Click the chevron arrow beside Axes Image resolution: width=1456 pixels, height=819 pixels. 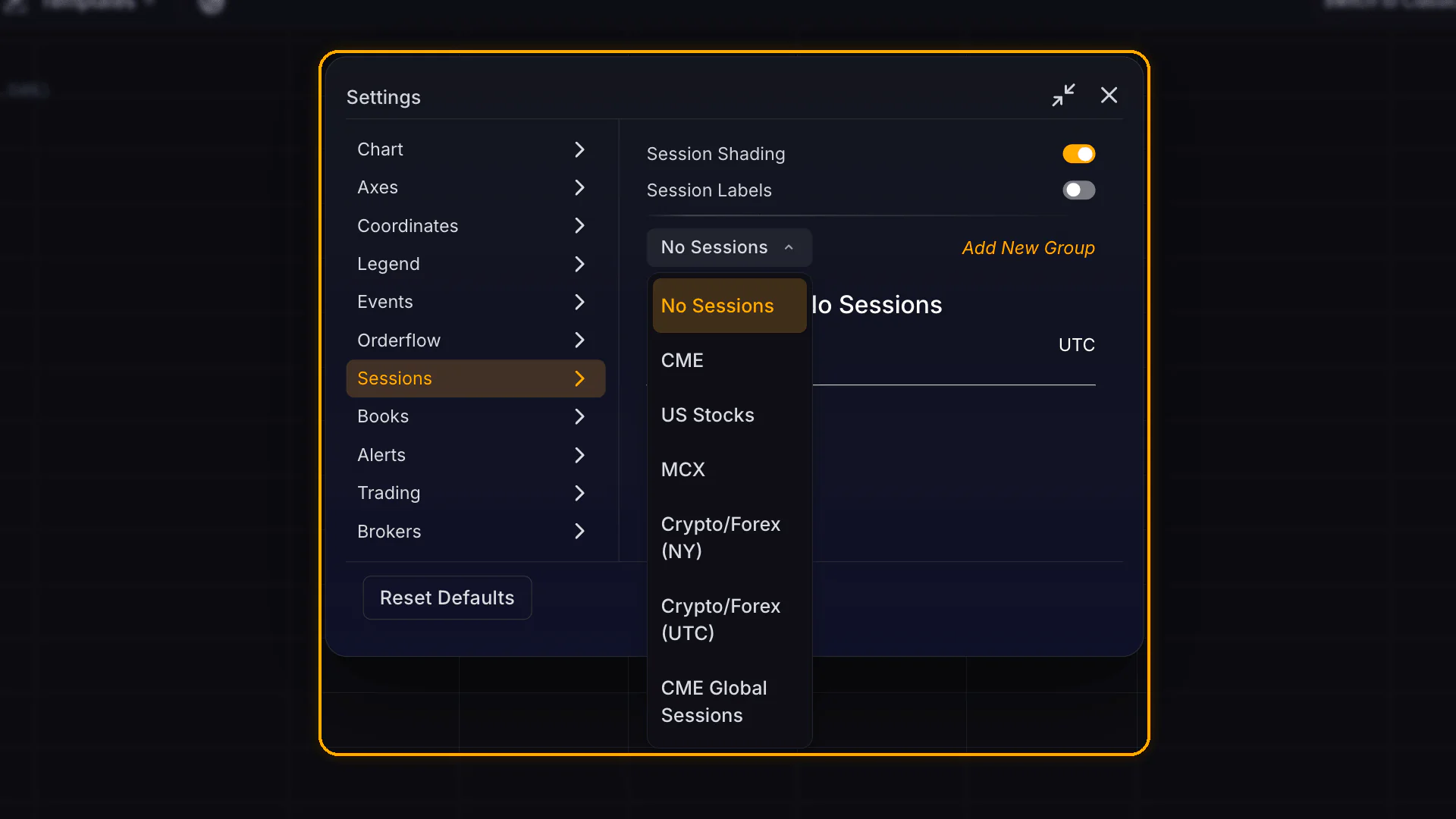579,187
